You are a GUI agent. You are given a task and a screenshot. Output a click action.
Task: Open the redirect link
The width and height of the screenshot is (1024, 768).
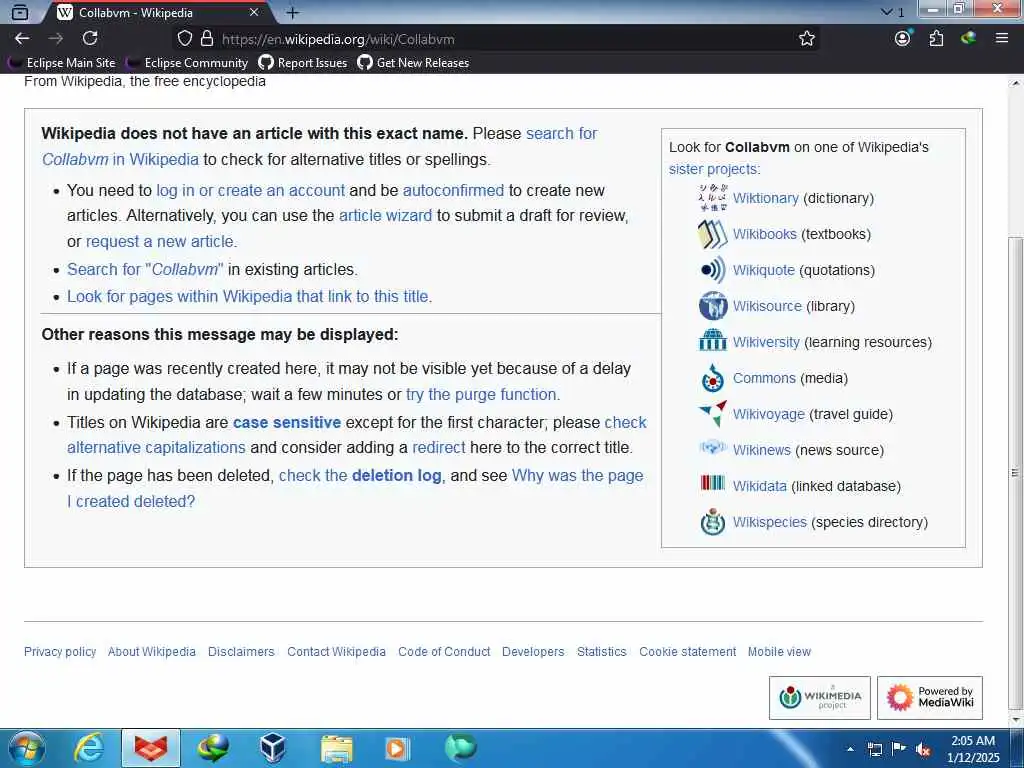coord(438,447)
